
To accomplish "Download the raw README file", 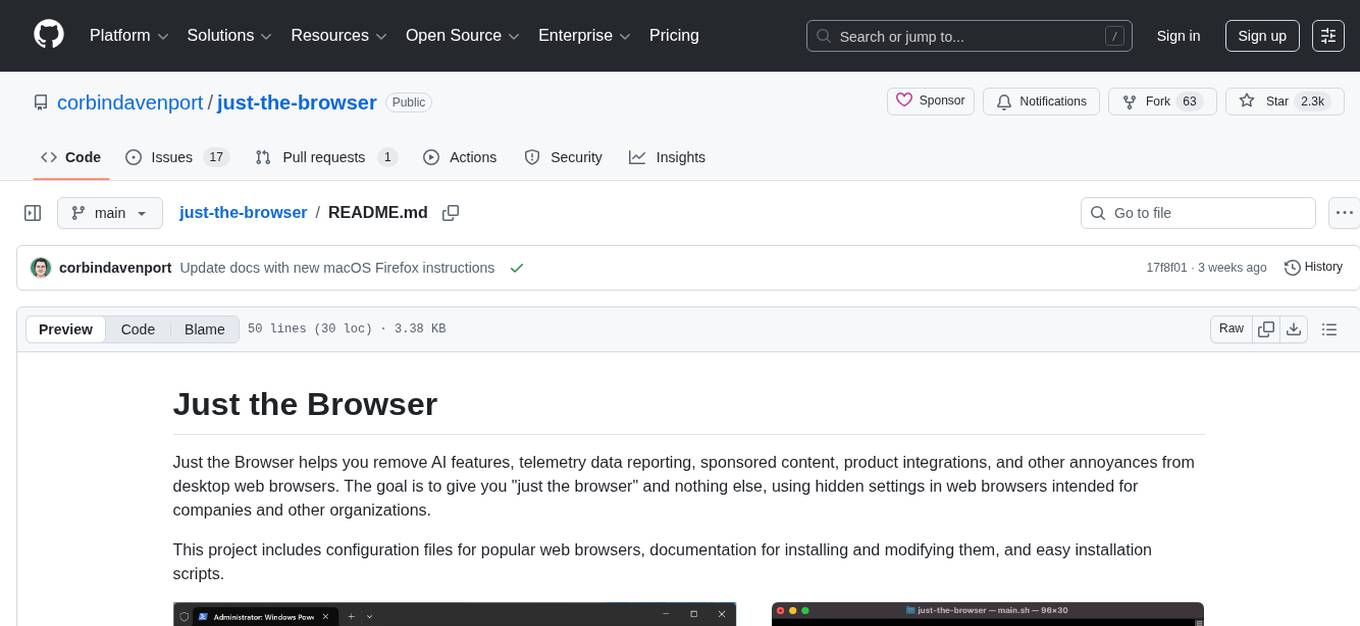I will click(1294, 328).
